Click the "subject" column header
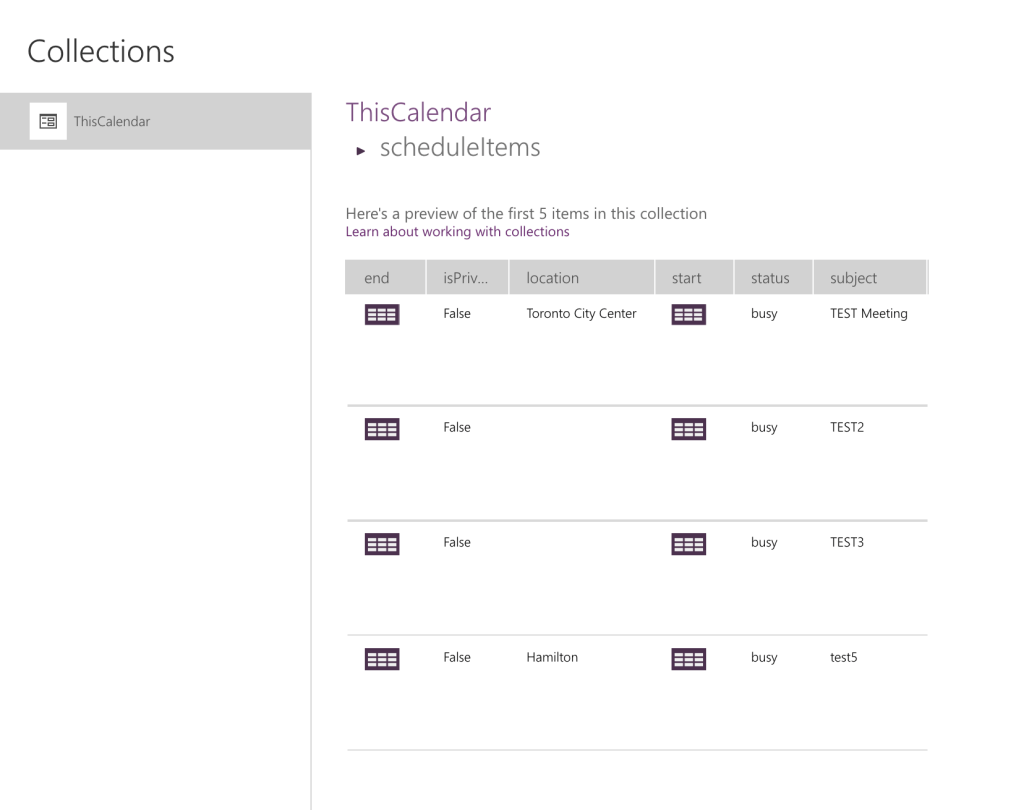The height and width of the screenshot is (810, 1024). pos(853,278)
